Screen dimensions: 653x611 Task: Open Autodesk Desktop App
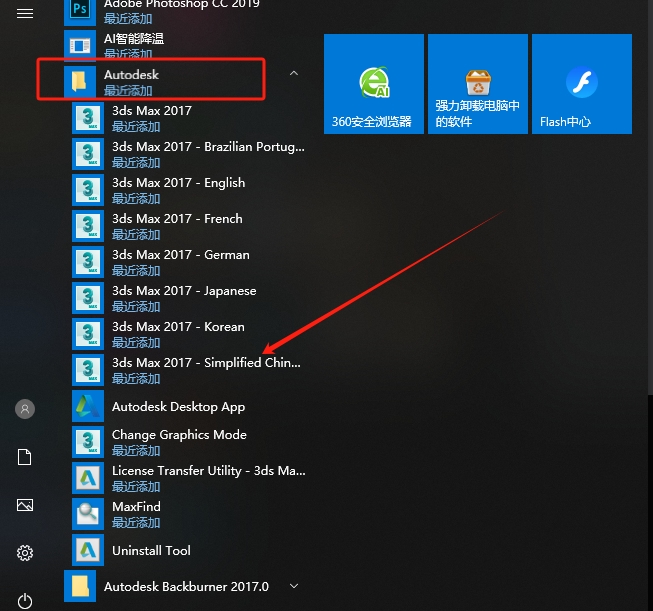pyautogui.click(x=178, y=407)
